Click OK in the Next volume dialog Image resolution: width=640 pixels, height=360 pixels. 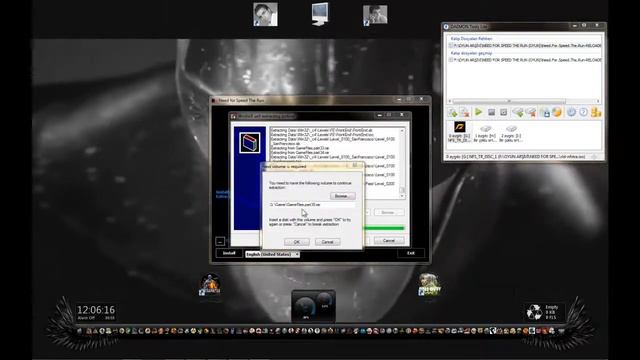[296, 242]
